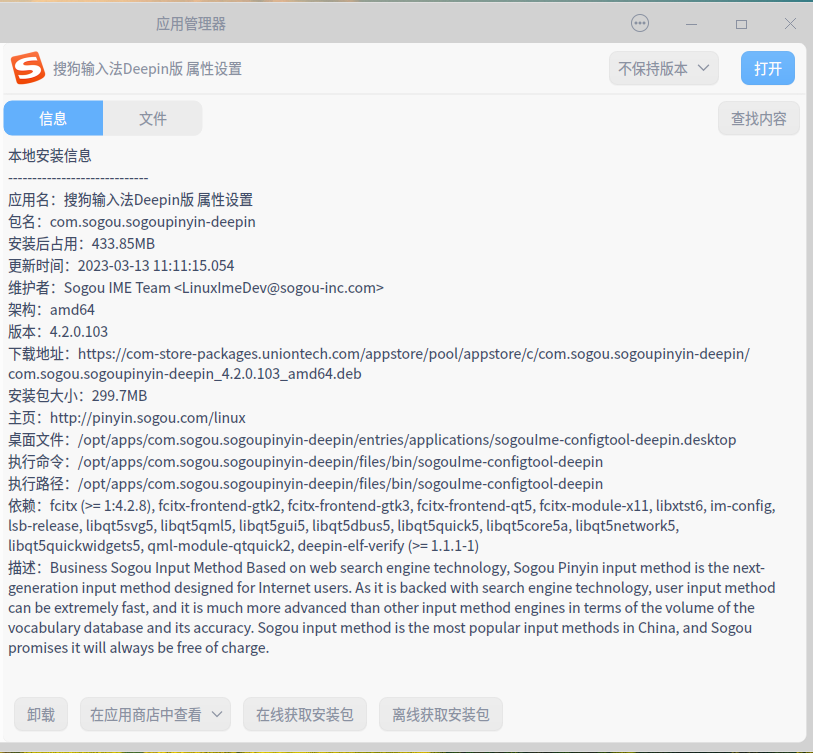Click the Sogou input method app icon
Image resolution: width=813 pixels, height=753 pixels.
[x=28, y=68]
